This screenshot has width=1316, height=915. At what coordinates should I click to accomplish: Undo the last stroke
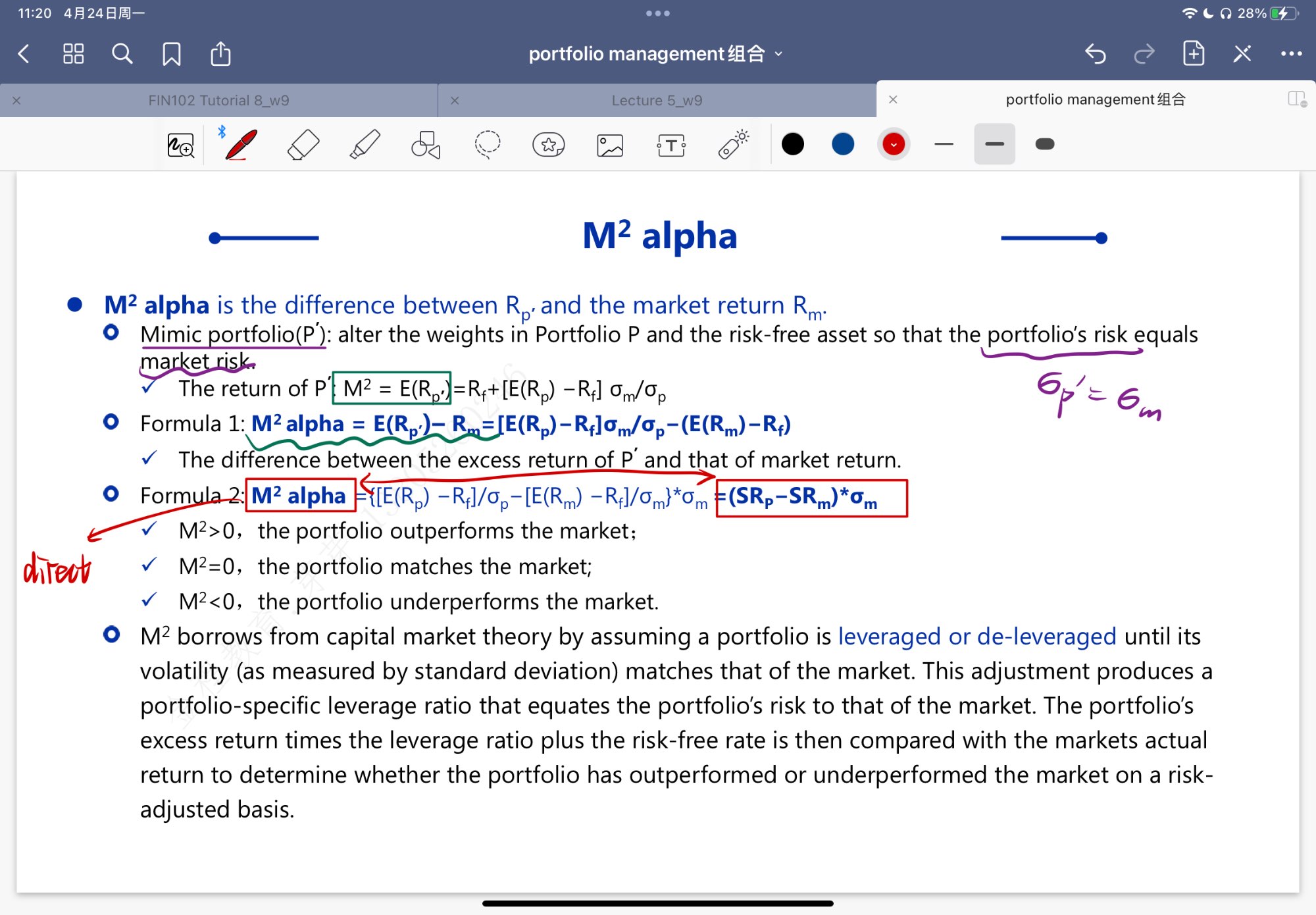point(1096,53)
